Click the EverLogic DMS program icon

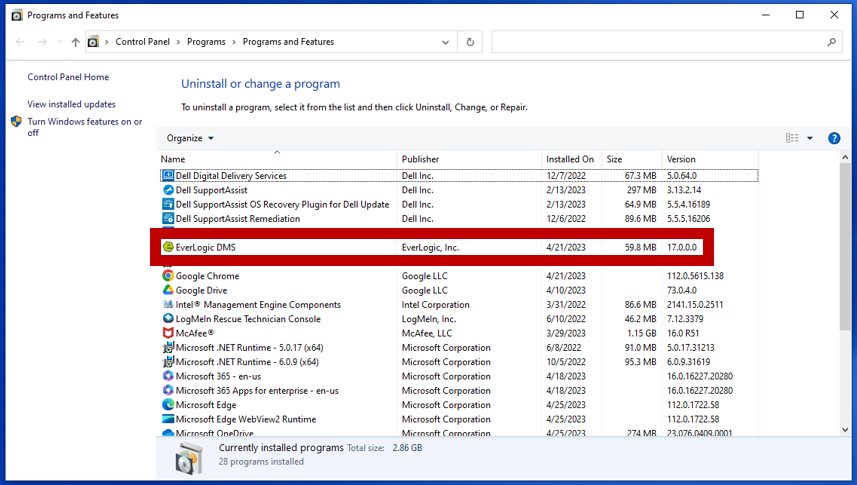[168, 247]
